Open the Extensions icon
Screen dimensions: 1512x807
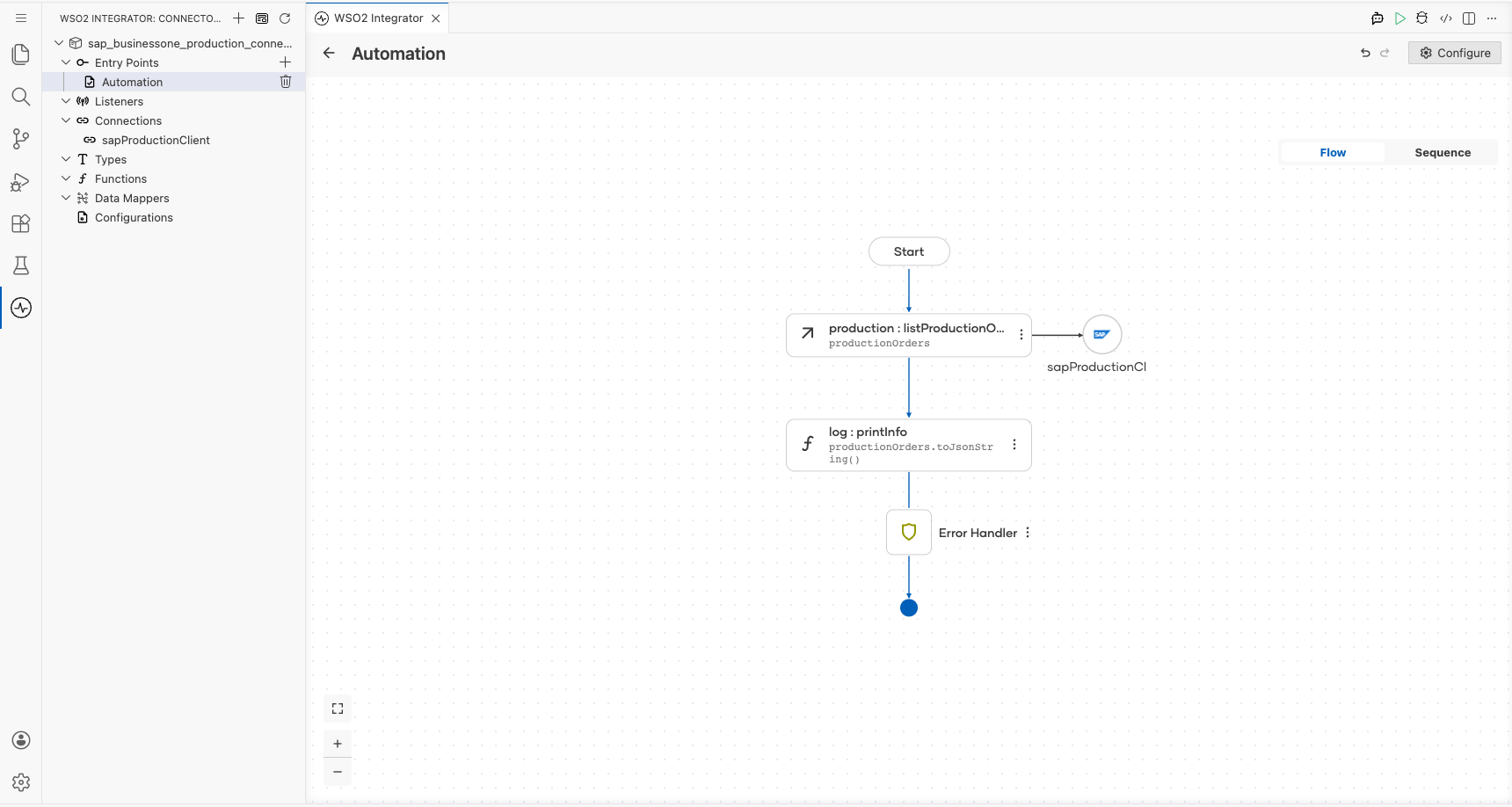tap(21, 223)
